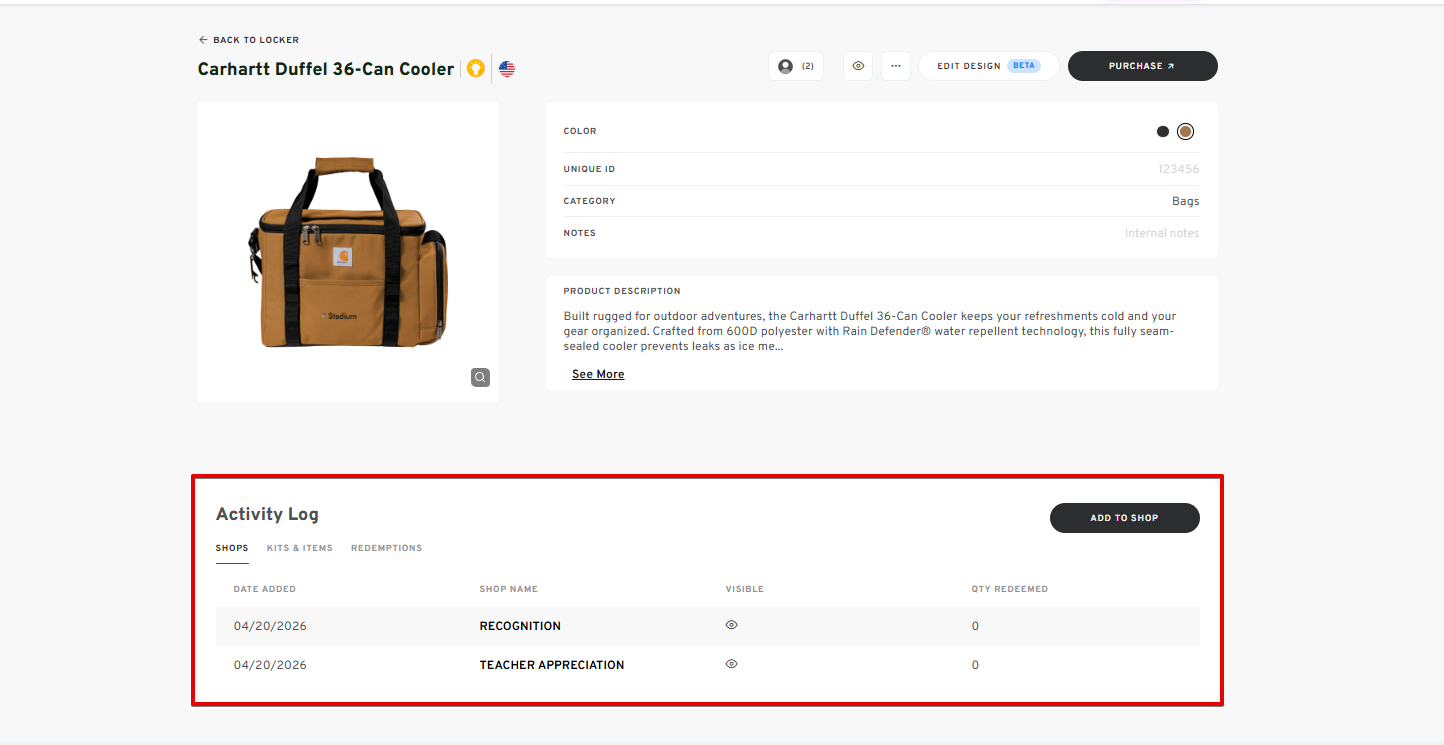The width and height of the screenshot is (1444, 745).
Task: Click the Edit Design beta button
Action: tap(988, 66)
